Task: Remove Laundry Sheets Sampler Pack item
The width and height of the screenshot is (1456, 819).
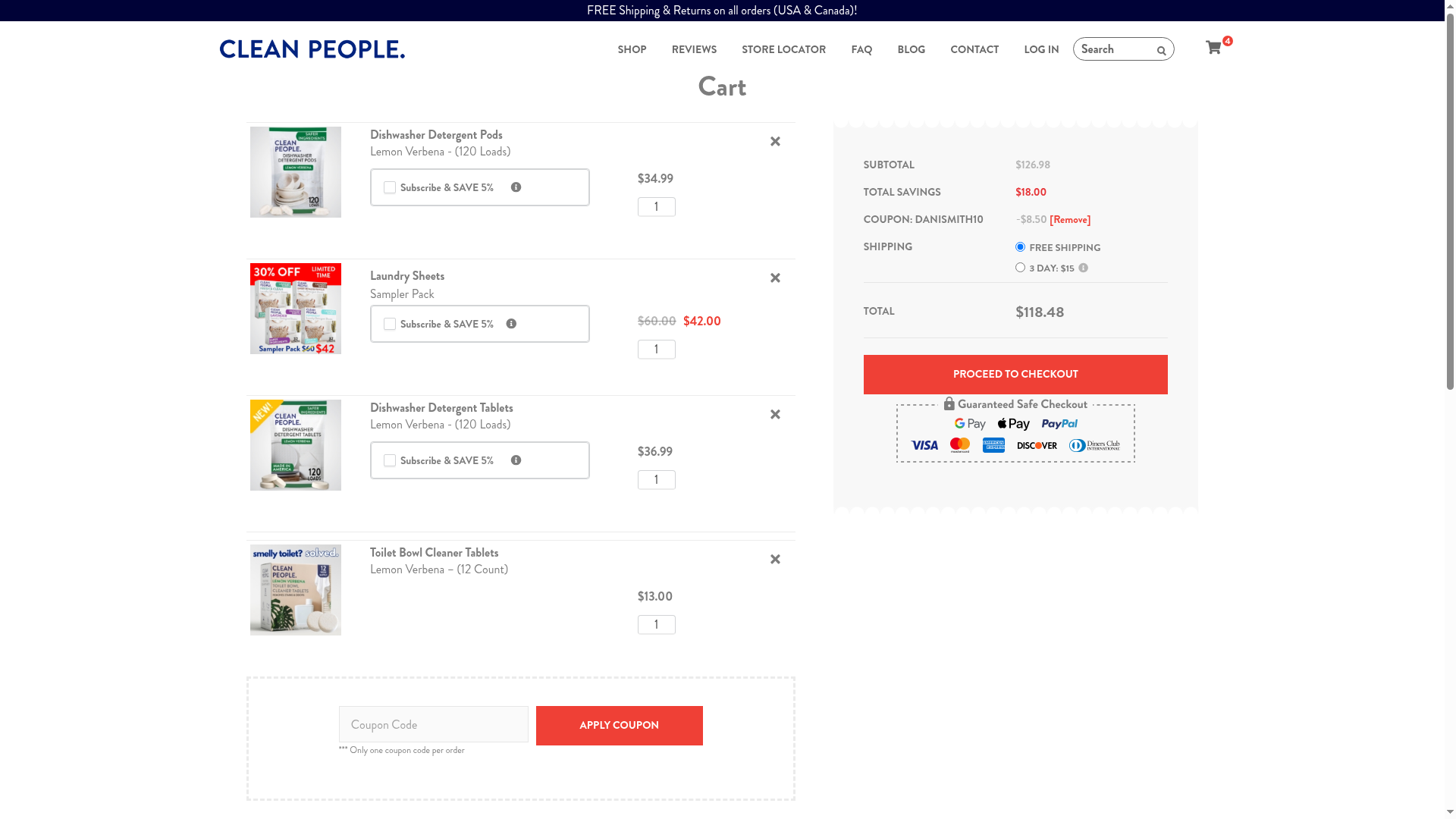Action: tap(775, 278)
